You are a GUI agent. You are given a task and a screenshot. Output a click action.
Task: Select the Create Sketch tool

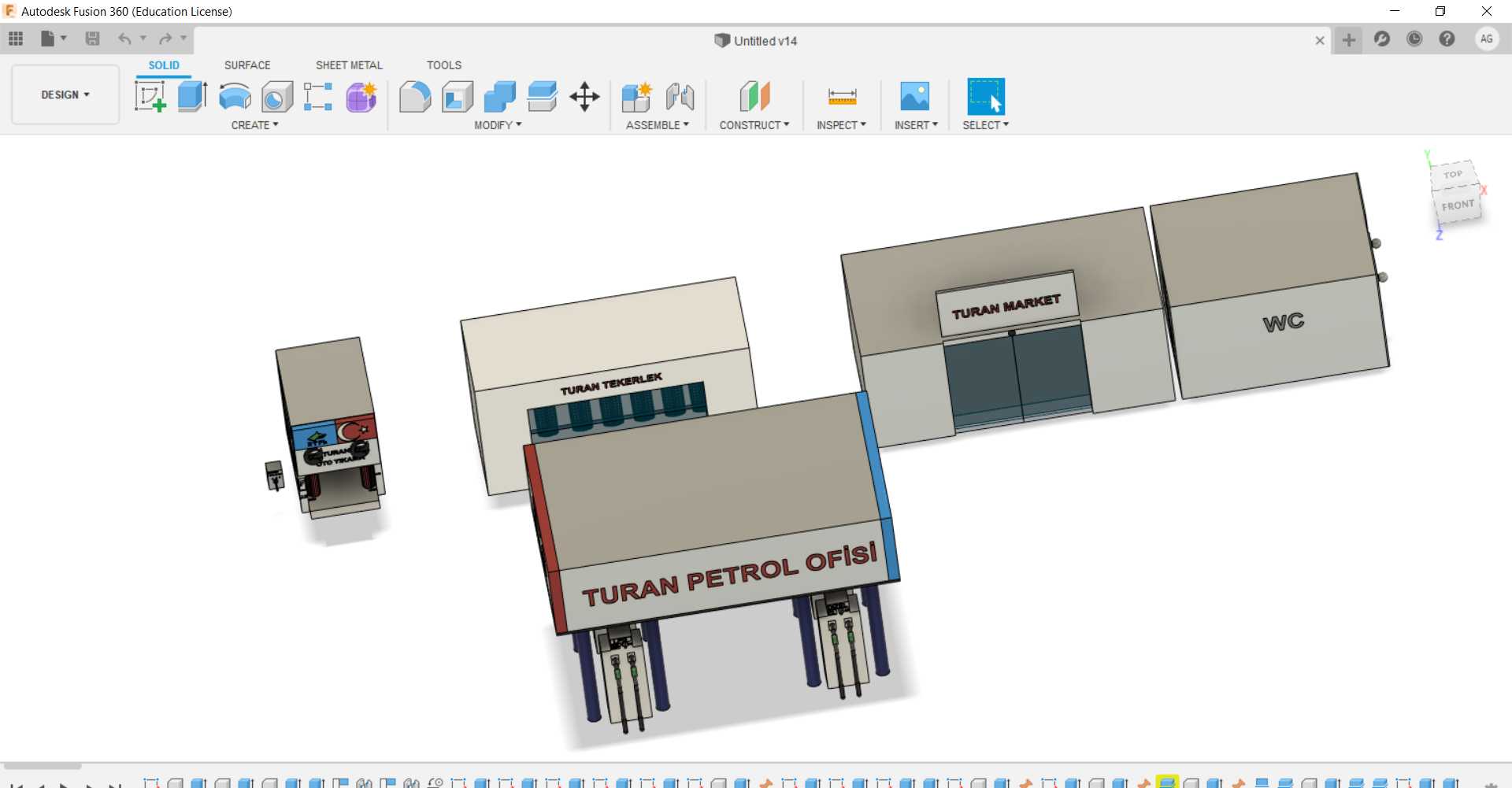coord(150,97)
